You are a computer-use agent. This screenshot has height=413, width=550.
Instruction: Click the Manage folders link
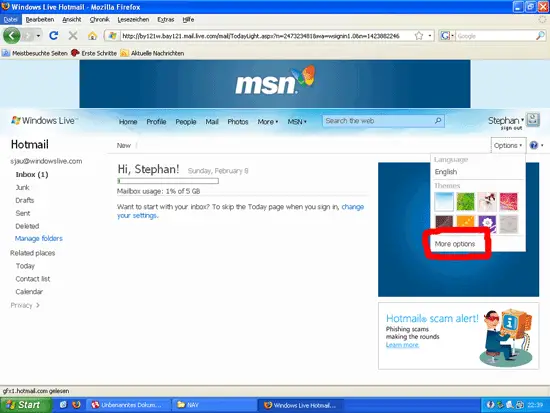coord(39,239)
